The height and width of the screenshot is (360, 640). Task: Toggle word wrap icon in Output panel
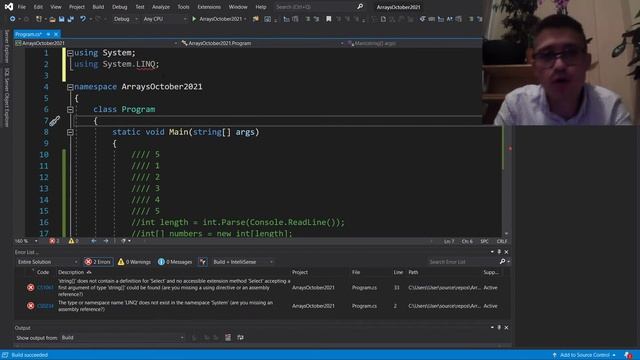(240, 338)
